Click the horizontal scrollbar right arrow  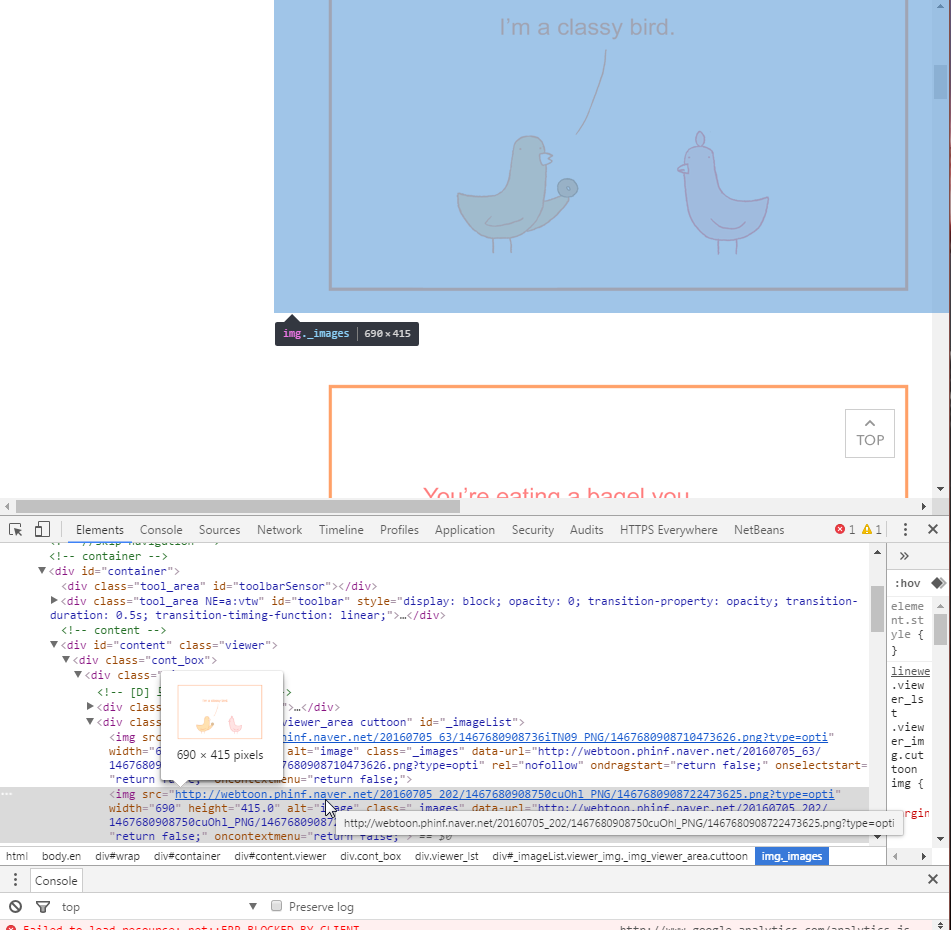923,506
